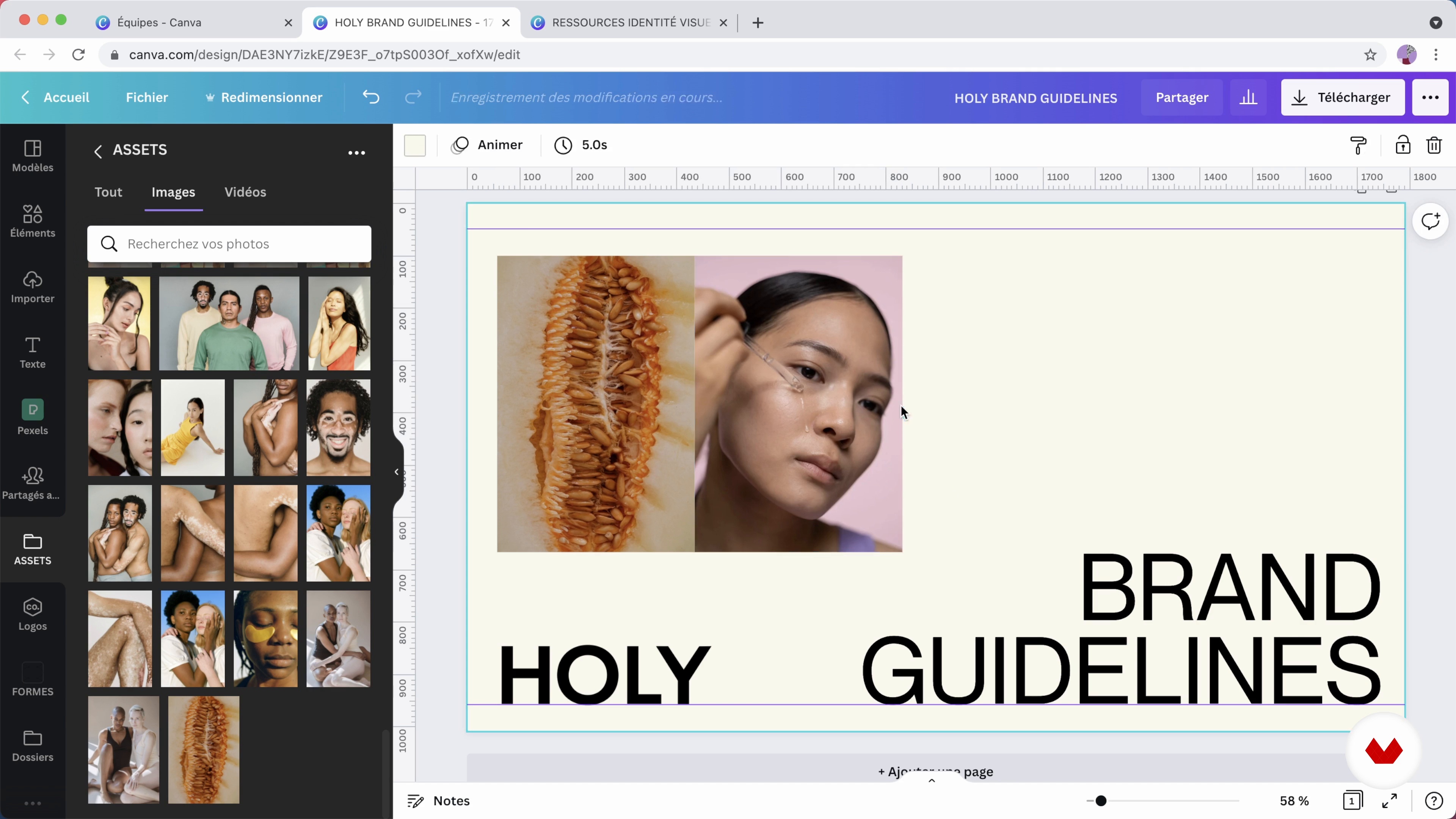Switch to the Tout tab

pyautogui.click(x=108, y=192)
